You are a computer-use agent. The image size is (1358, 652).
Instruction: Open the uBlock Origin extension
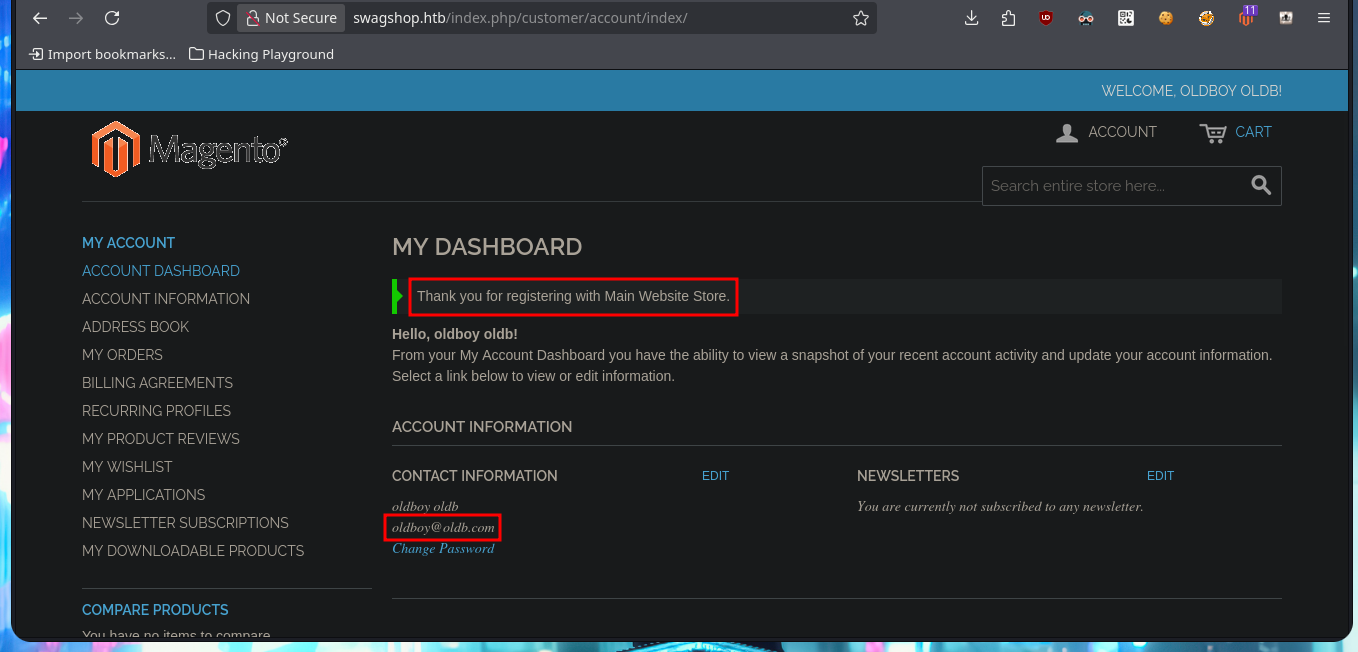(x=1046, y=18)
